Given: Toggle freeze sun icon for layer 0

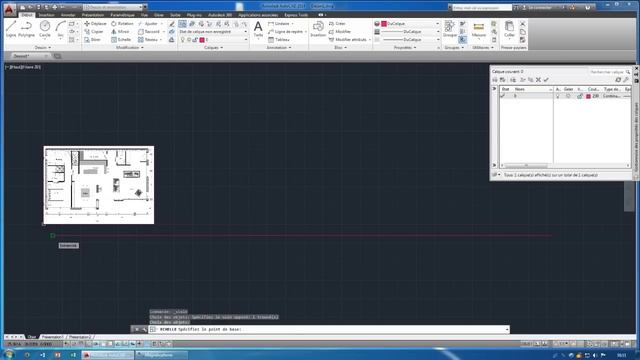Looking at the screenshot, I should click(568, 96).
